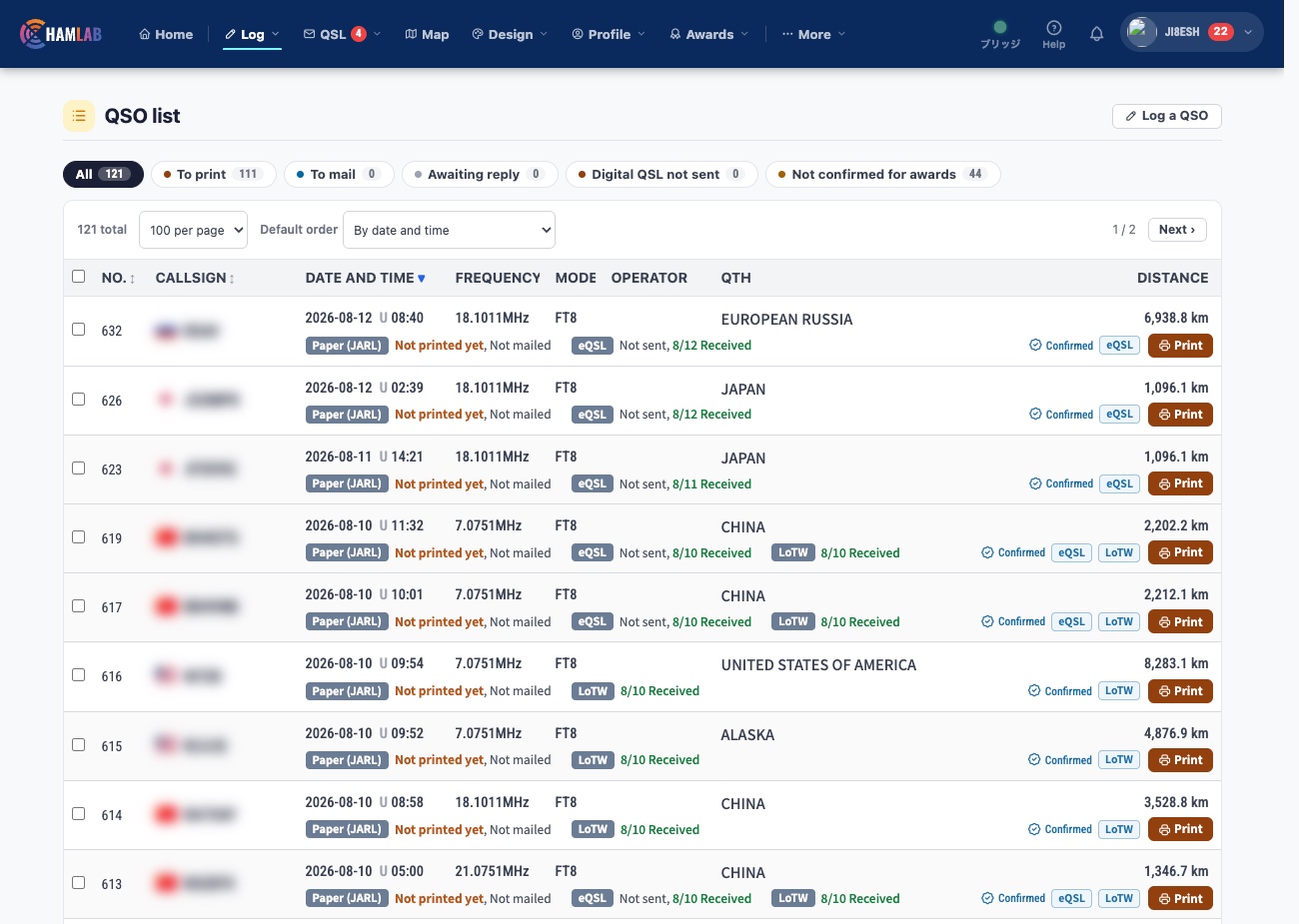The height and width of the screenshot is (924, 1299).
Task: Check the box for QSO 616
Action: pyautogui.click(x=79, y=675)
